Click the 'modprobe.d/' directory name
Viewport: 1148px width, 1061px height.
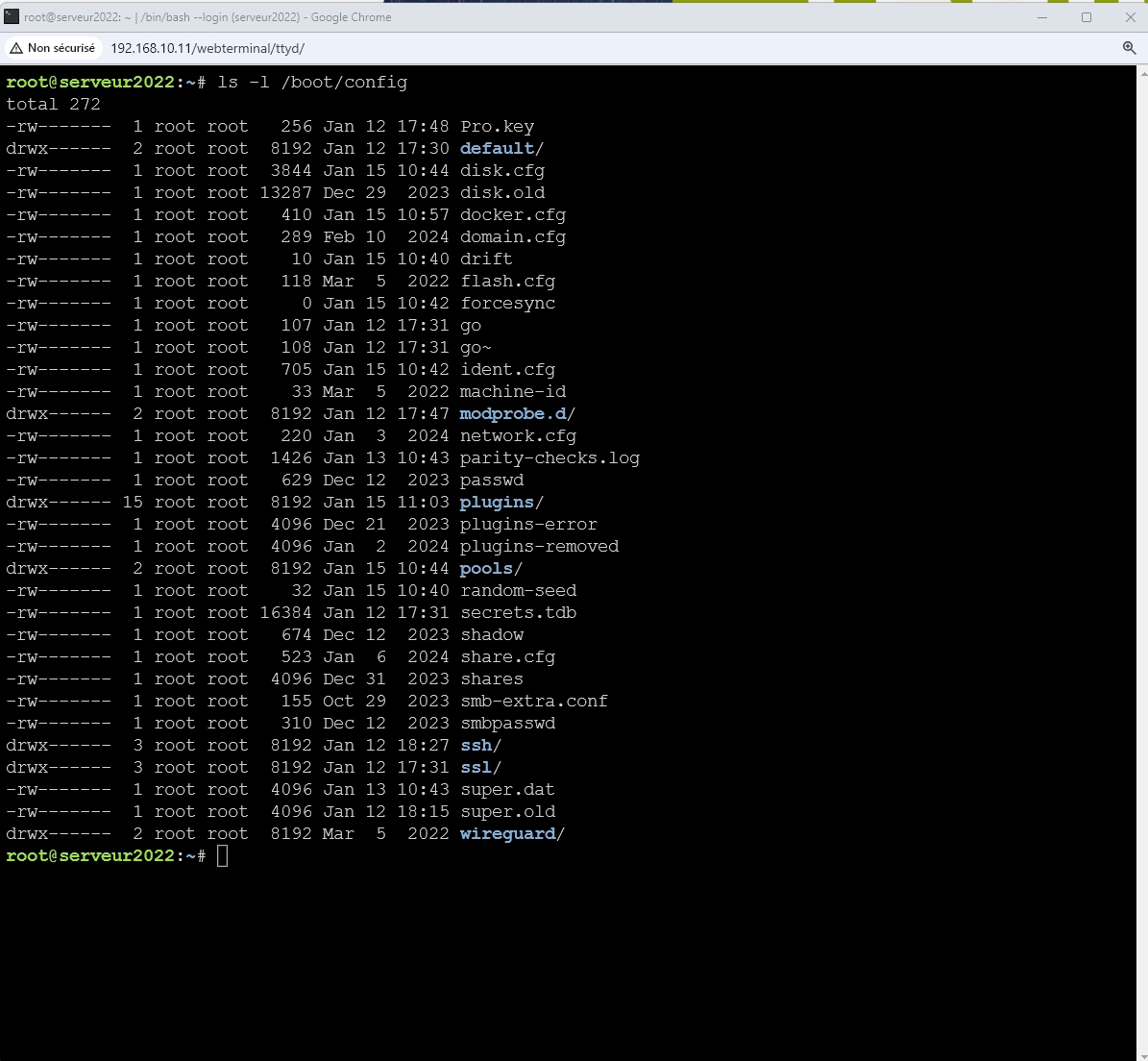point(518,413)
